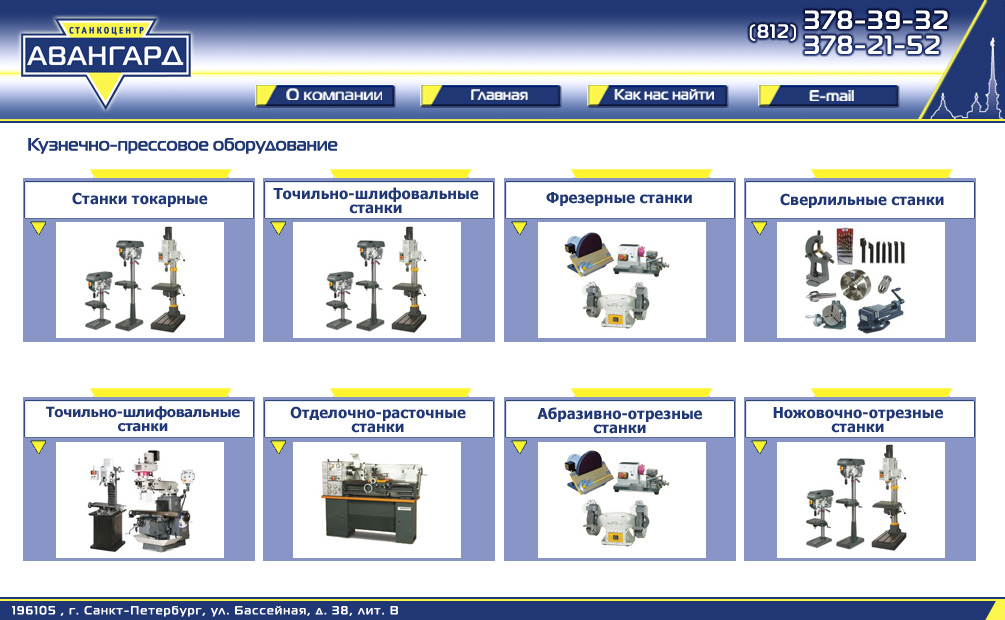Click the Абразивно-отрезные станки grinder thumbnail
This screenshot has height=620, width=1005.
[621, 499]
